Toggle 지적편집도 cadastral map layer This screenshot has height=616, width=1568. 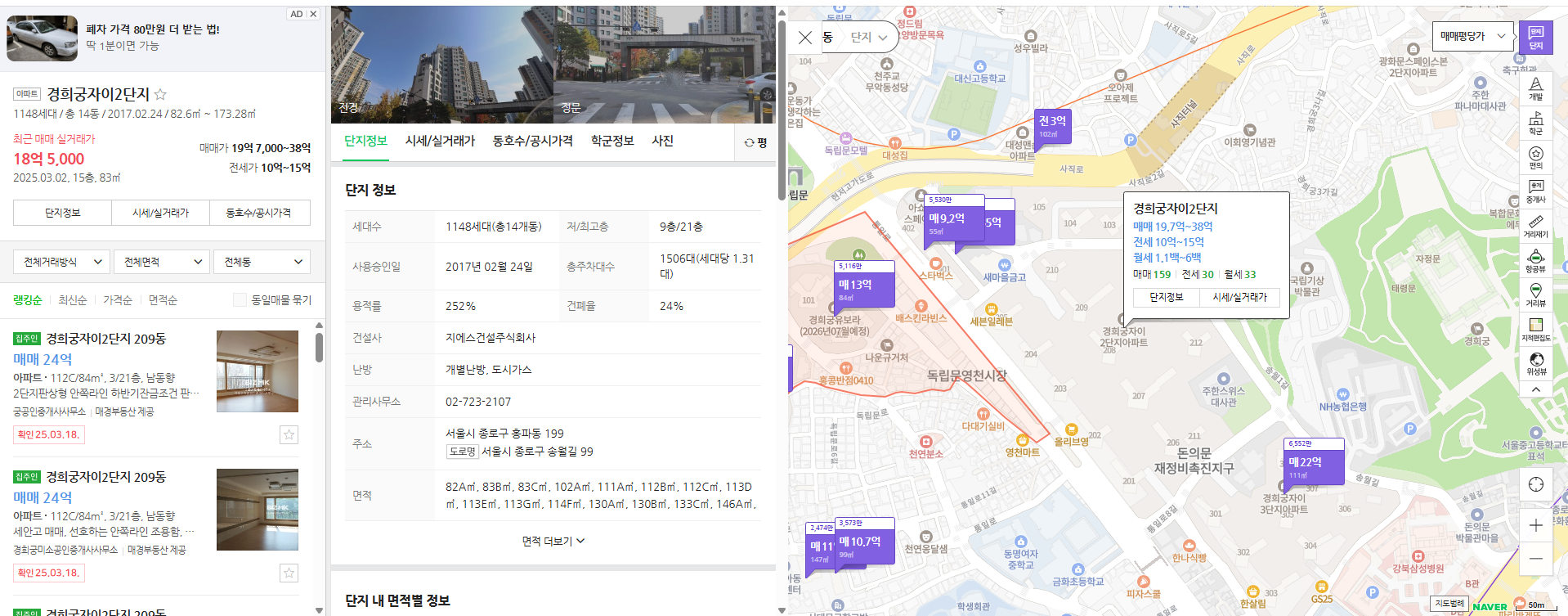[1535, 330]
